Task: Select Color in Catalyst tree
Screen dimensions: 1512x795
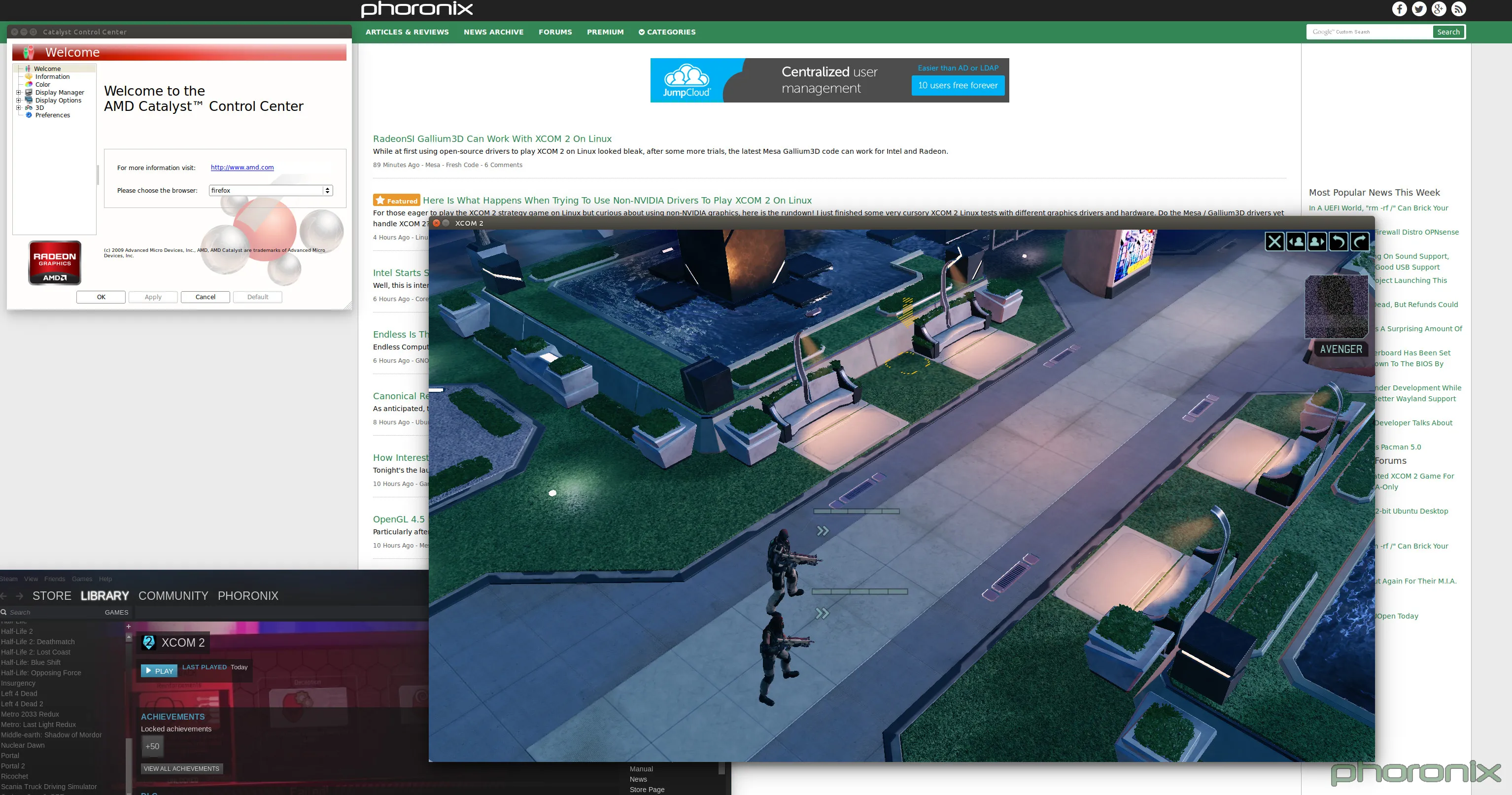Action: tap(42, 85)
